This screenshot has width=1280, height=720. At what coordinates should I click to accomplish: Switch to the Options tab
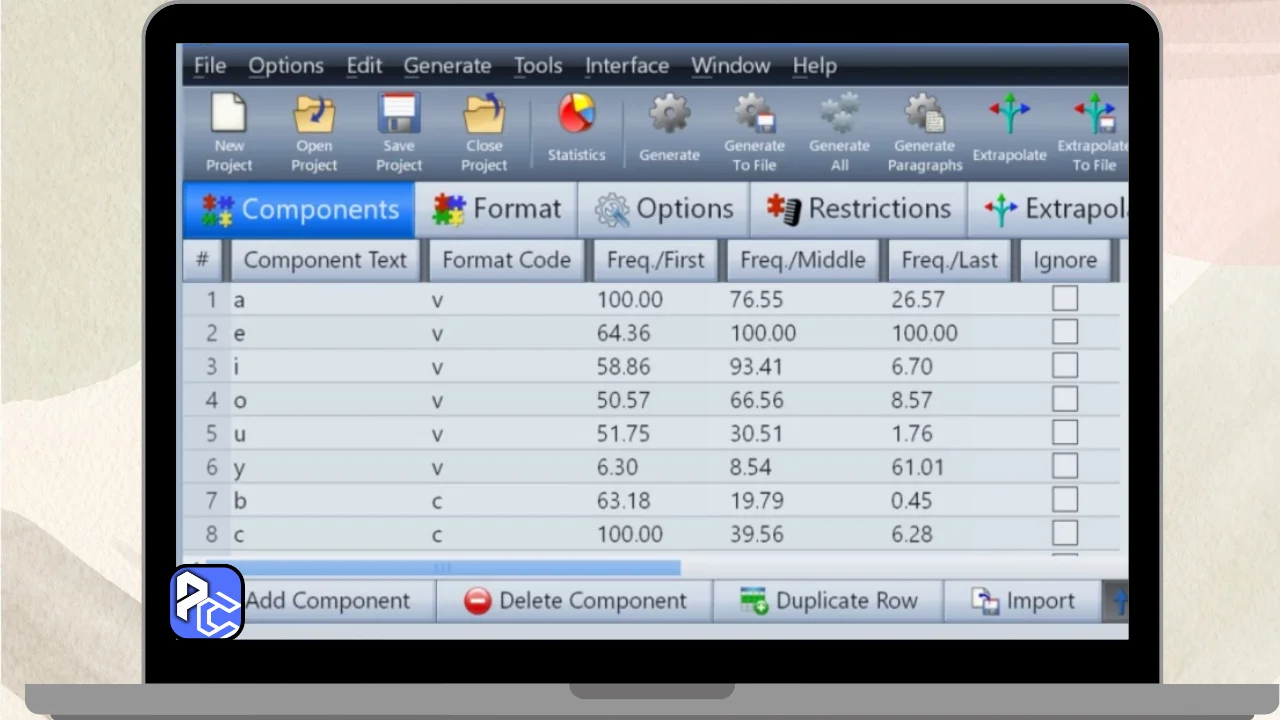[x=664, y=209]
